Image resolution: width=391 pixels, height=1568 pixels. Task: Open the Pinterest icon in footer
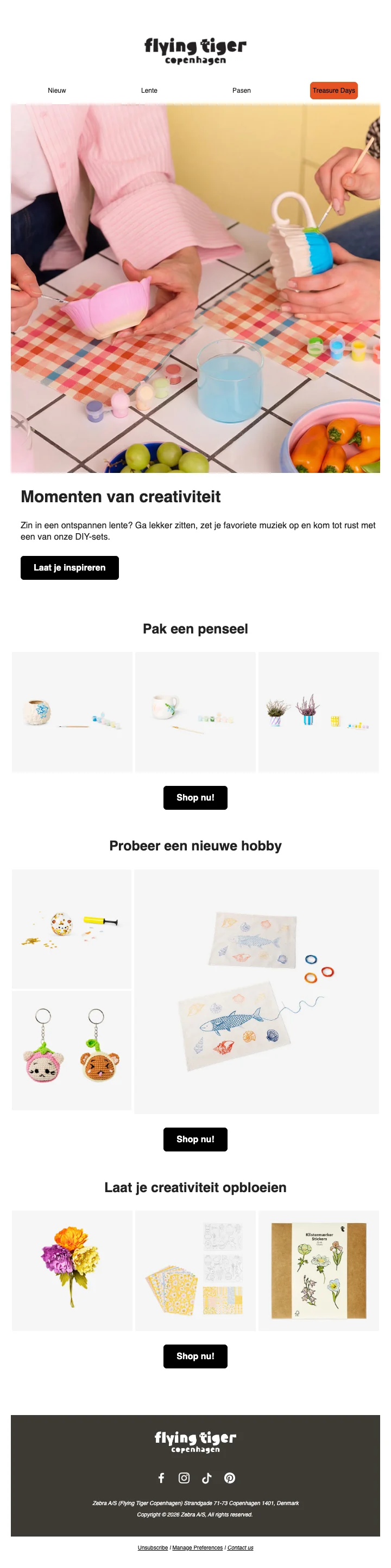point(230,1477)
